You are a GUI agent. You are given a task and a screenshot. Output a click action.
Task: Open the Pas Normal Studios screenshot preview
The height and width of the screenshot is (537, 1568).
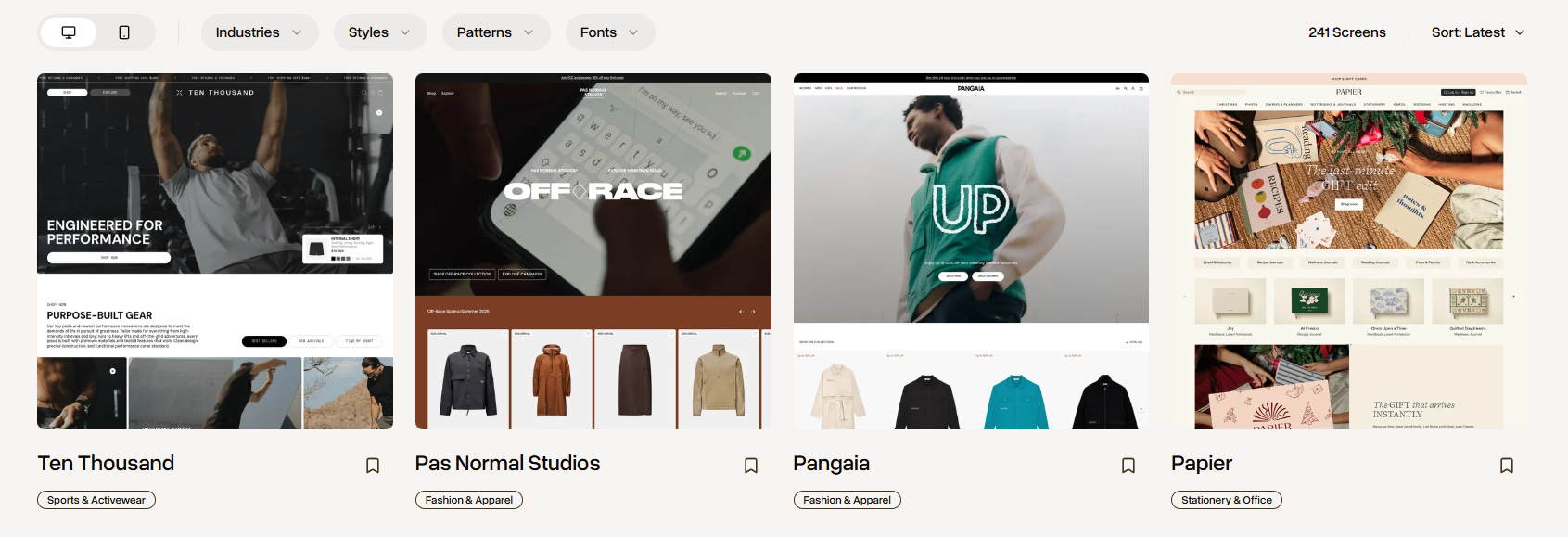coord(593,251)
